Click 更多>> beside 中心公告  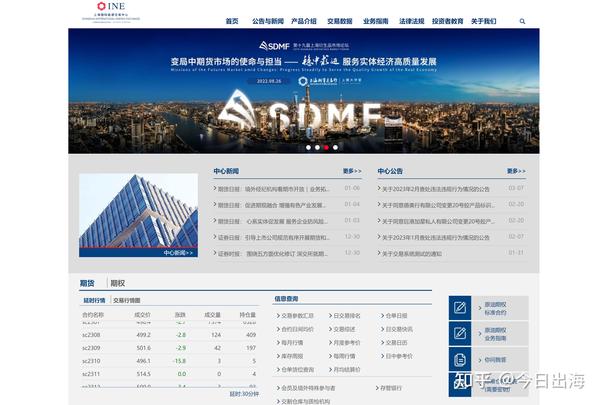coord(516,171)
